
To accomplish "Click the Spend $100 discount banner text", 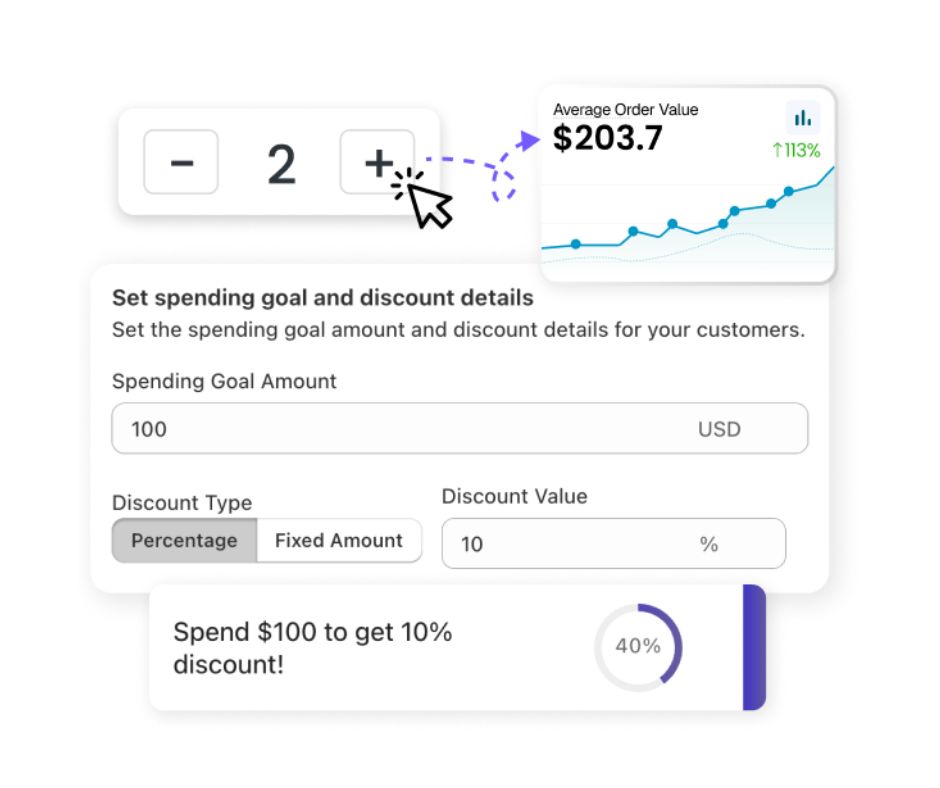I will click(x=312, y=648).
